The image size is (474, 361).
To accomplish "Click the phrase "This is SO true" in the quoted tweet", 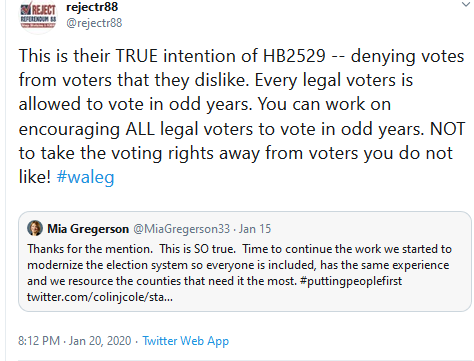I will coord(197,249).
